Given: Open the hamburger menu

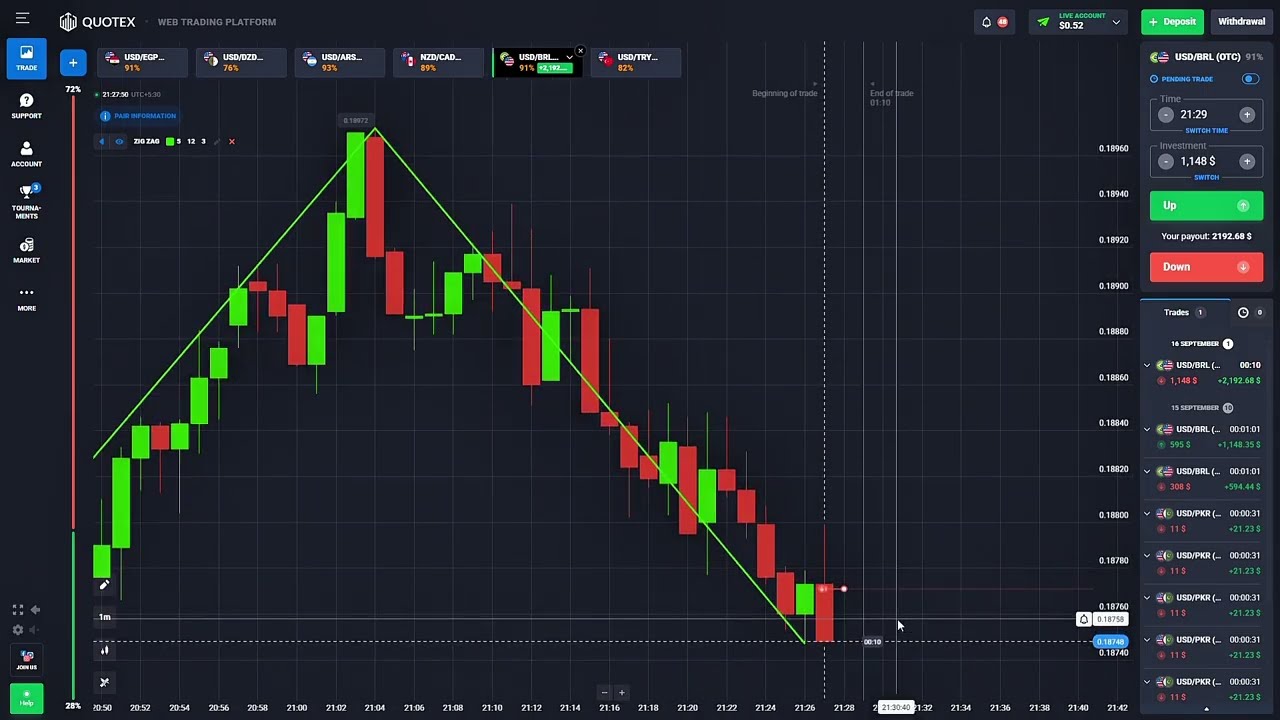Looking at the screenshot, I should tap(22, 18).
